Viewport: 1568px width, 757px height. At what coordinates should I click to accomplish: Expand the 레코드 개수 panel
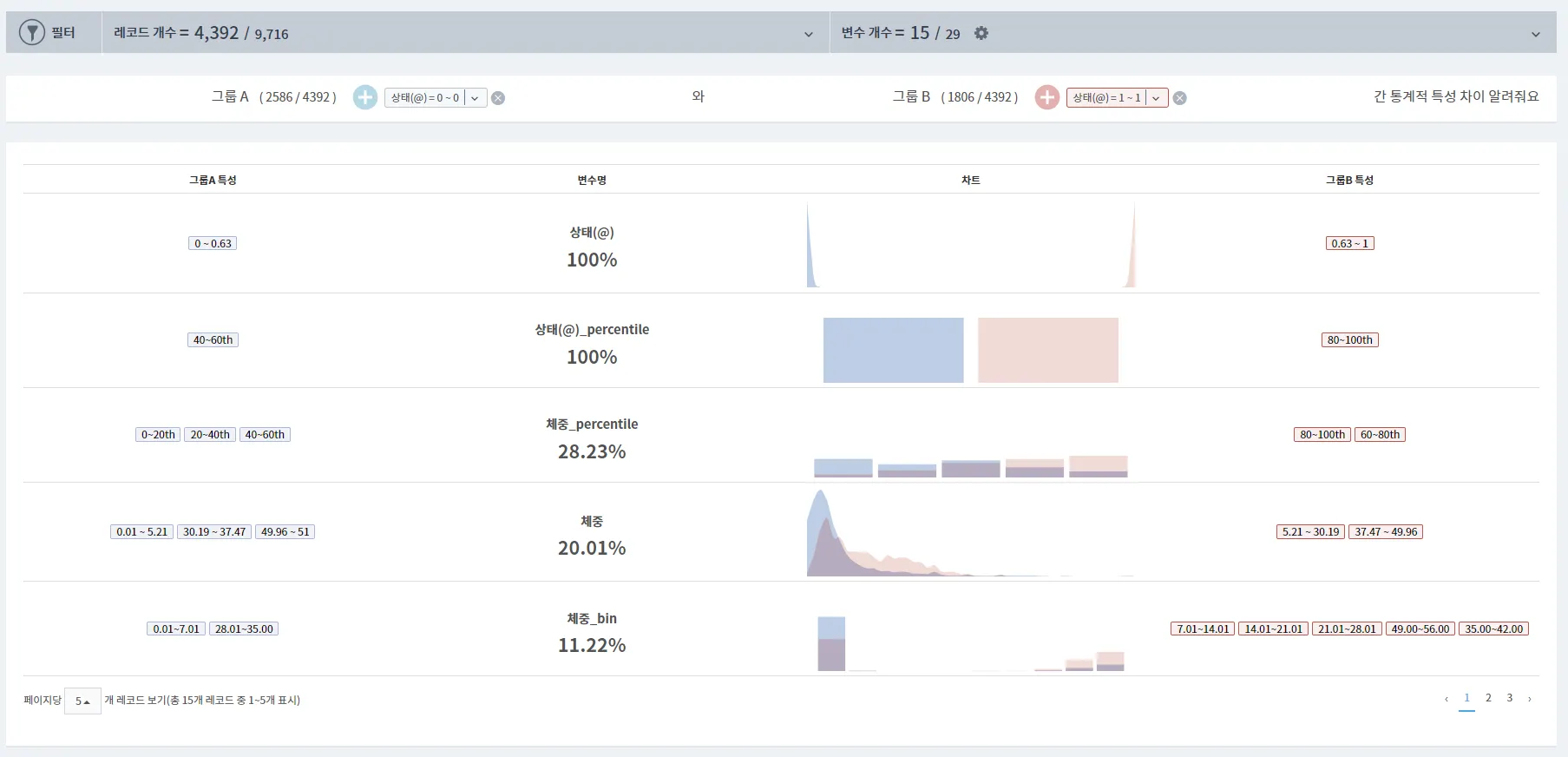tap(809, 34)
